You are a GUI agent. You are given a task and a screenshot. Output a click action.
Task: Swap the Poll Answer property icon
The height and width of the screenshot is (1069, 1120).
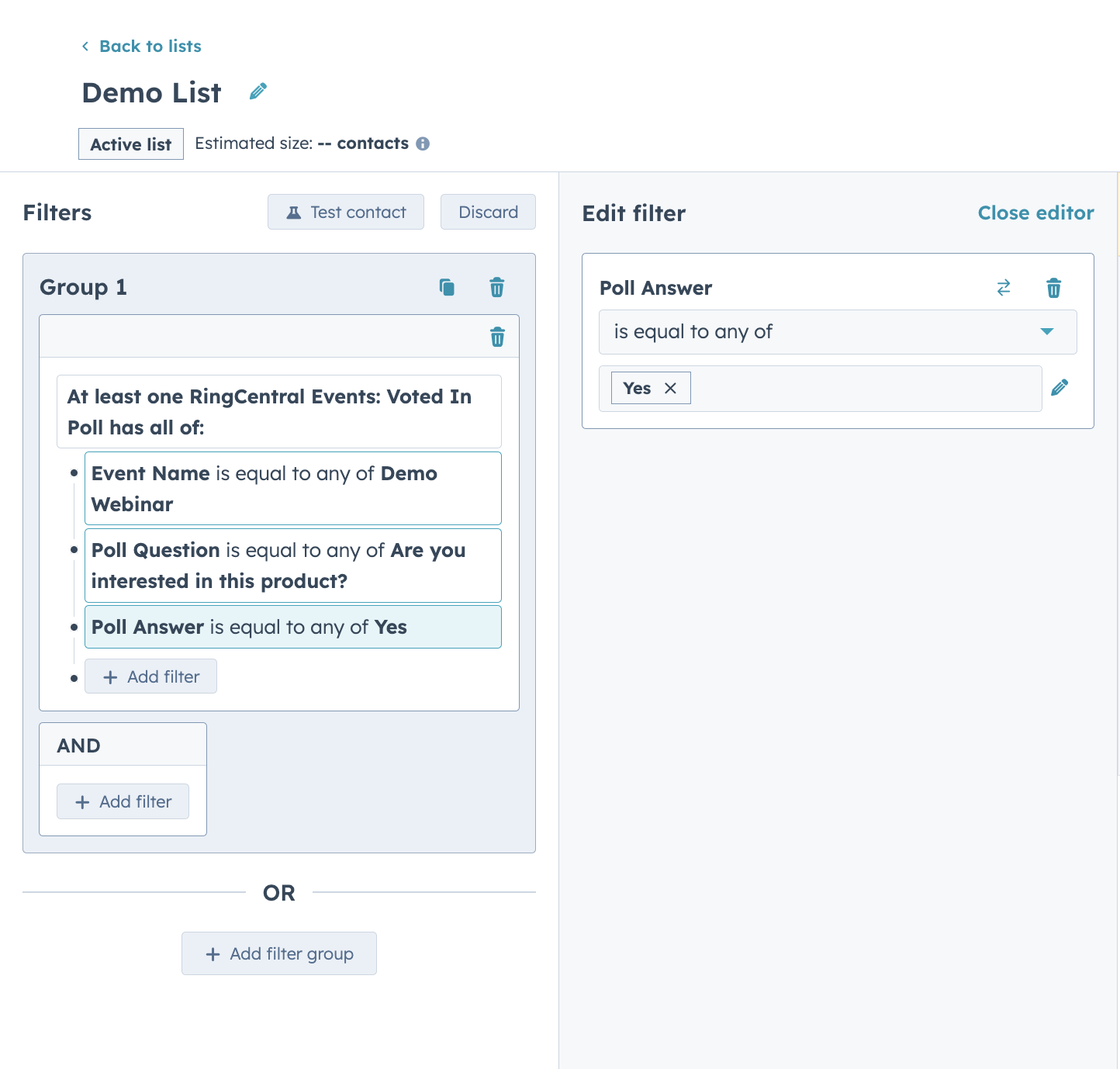[x=1004, y=288]
